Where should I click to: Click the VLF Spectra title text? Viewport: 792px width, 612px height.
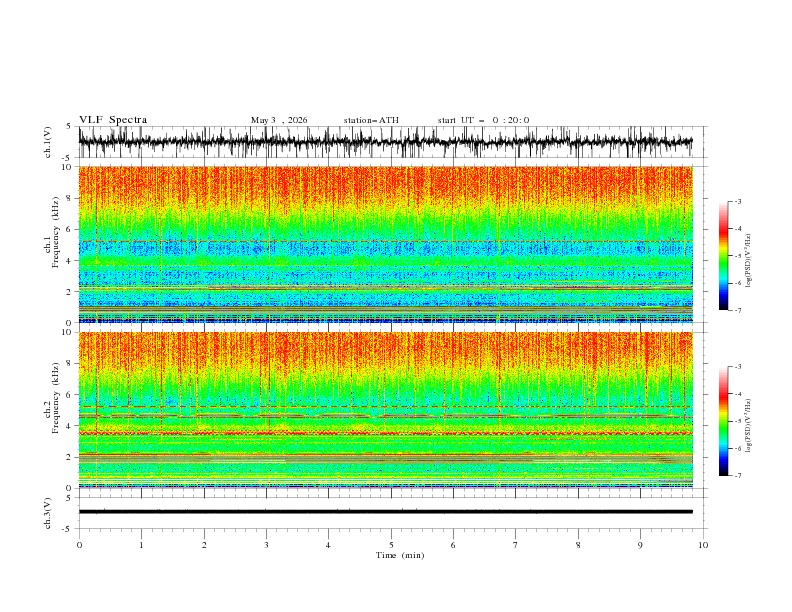tap(113, 120)
